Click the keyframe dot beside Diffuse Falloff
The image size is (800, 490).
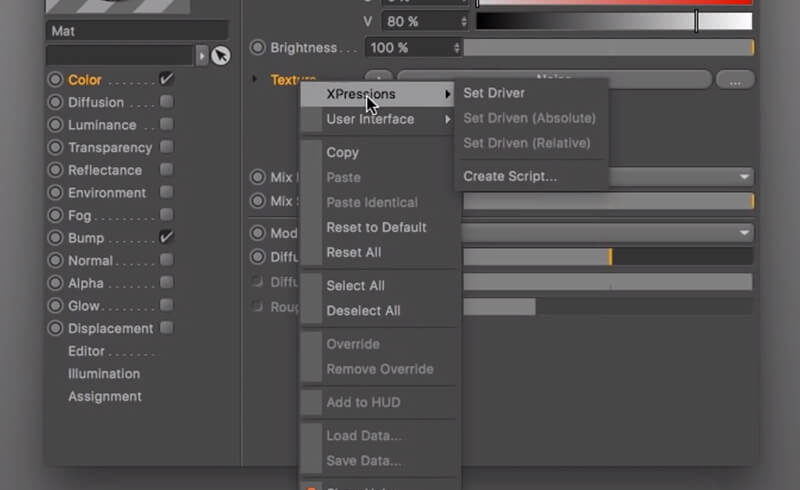(258, 256)
